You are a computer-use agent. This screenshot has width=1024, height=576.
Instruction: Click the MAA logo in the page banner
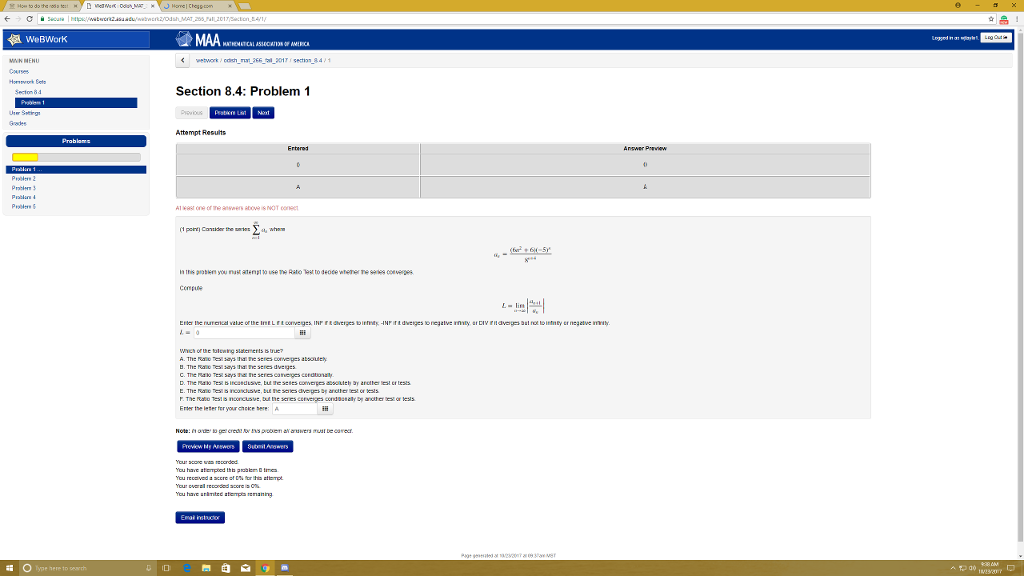tap(186, 40)
